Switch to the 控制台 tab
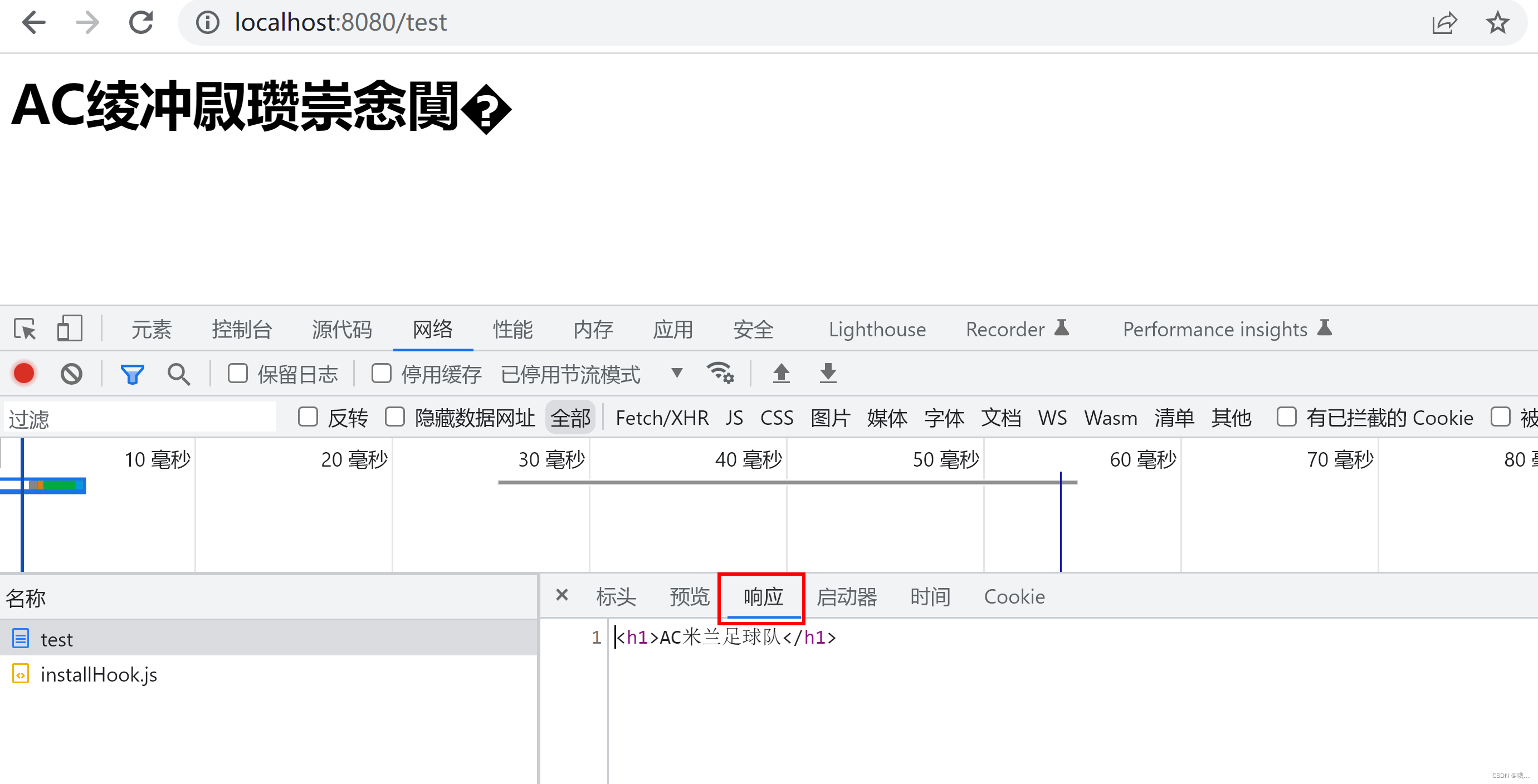The height and width of the screenshot is (784, 1538). click(x=242, y=329)
